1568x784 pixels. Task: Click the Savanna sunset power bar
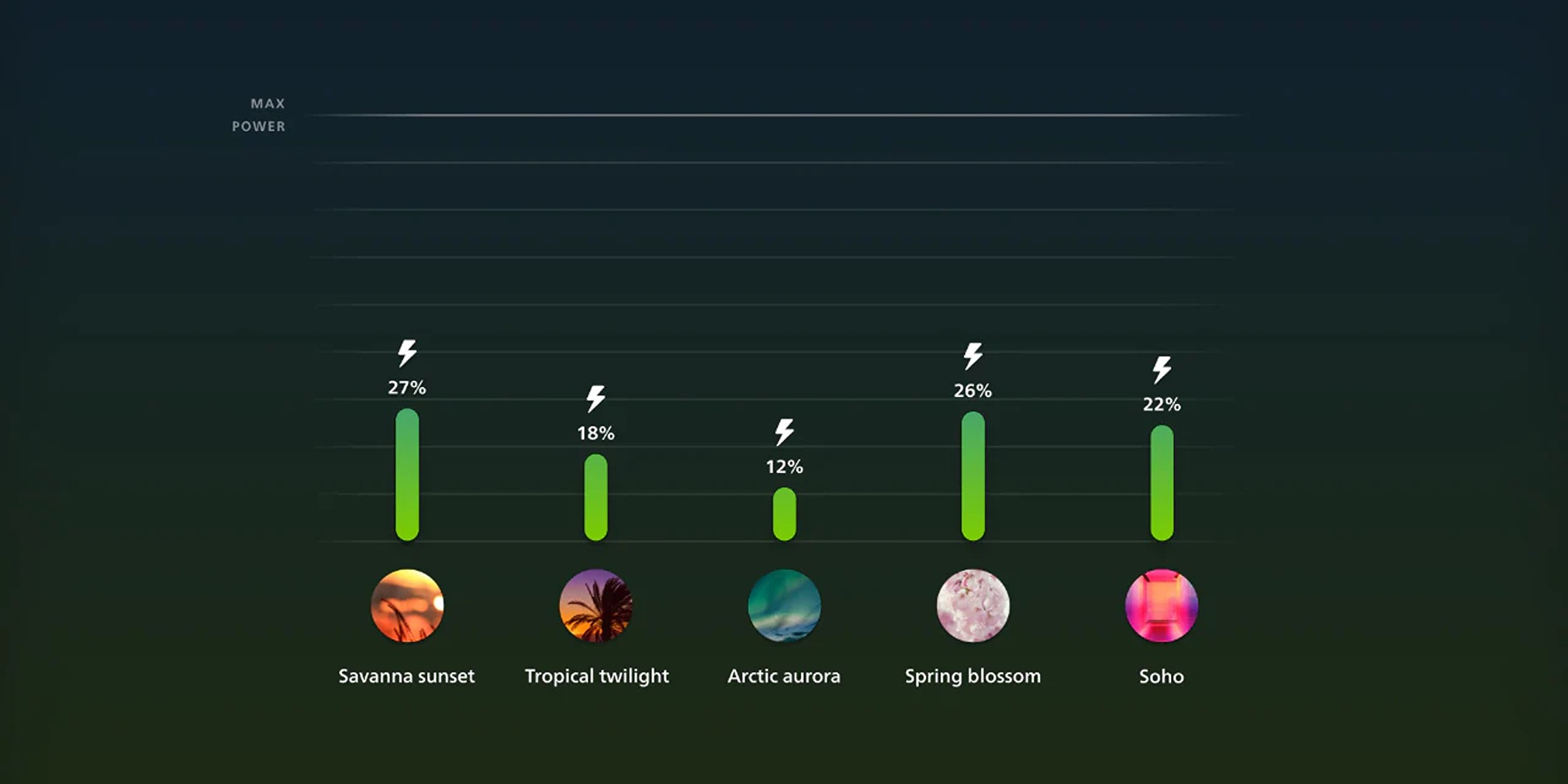tap(407, 475)
